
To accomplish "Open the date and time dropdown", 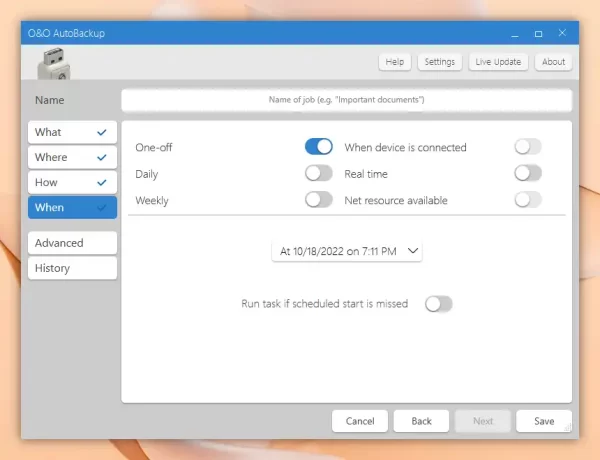I will coord(347,251).
